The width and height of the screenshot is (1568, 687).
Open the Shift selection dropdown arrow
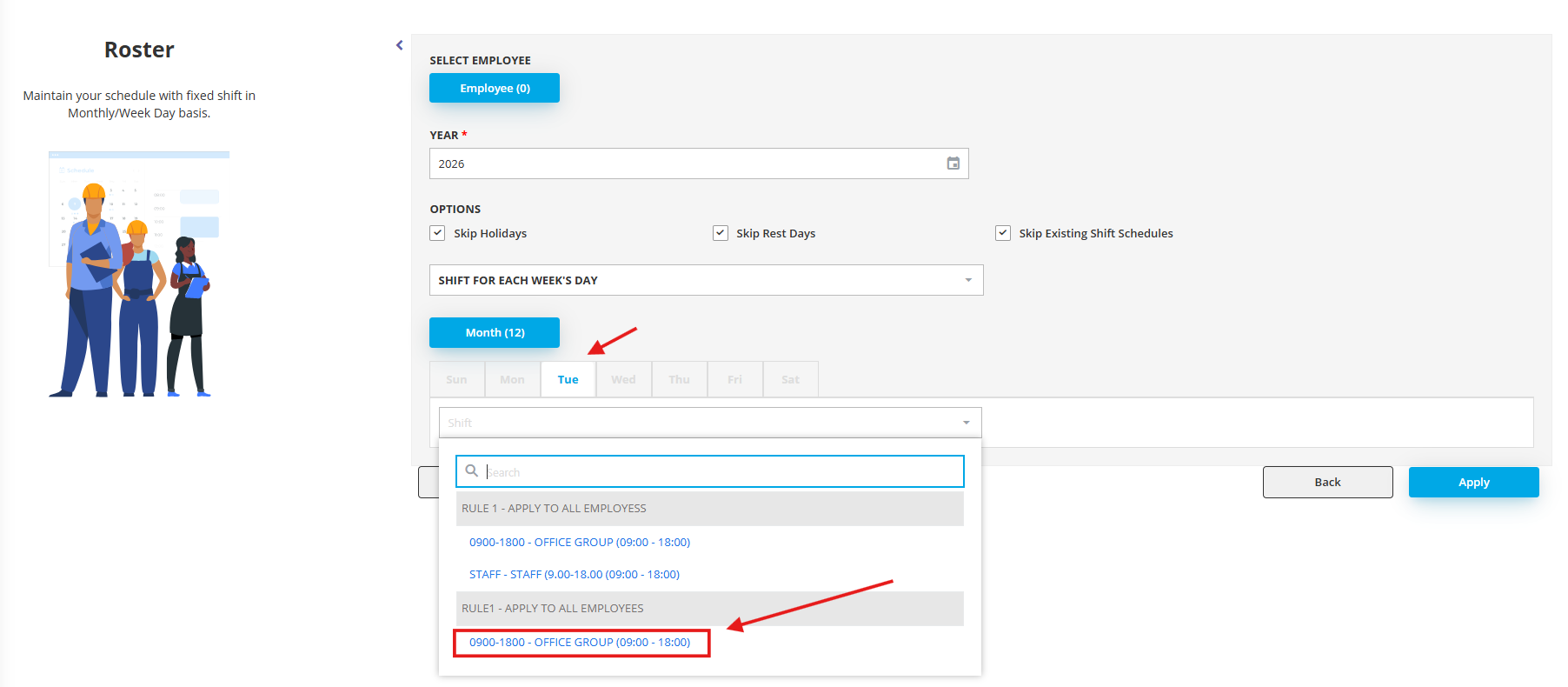(x=966, y=423)
